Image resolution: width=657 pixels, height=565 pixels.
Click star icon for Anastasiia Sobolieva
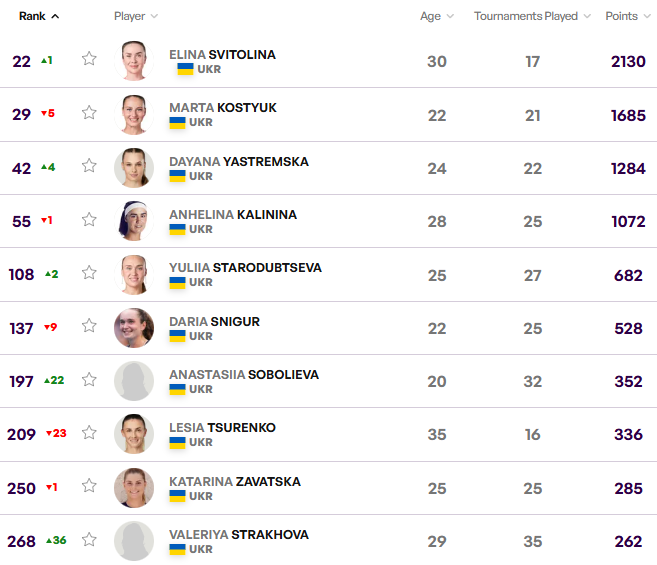click(x=89, y=380)
